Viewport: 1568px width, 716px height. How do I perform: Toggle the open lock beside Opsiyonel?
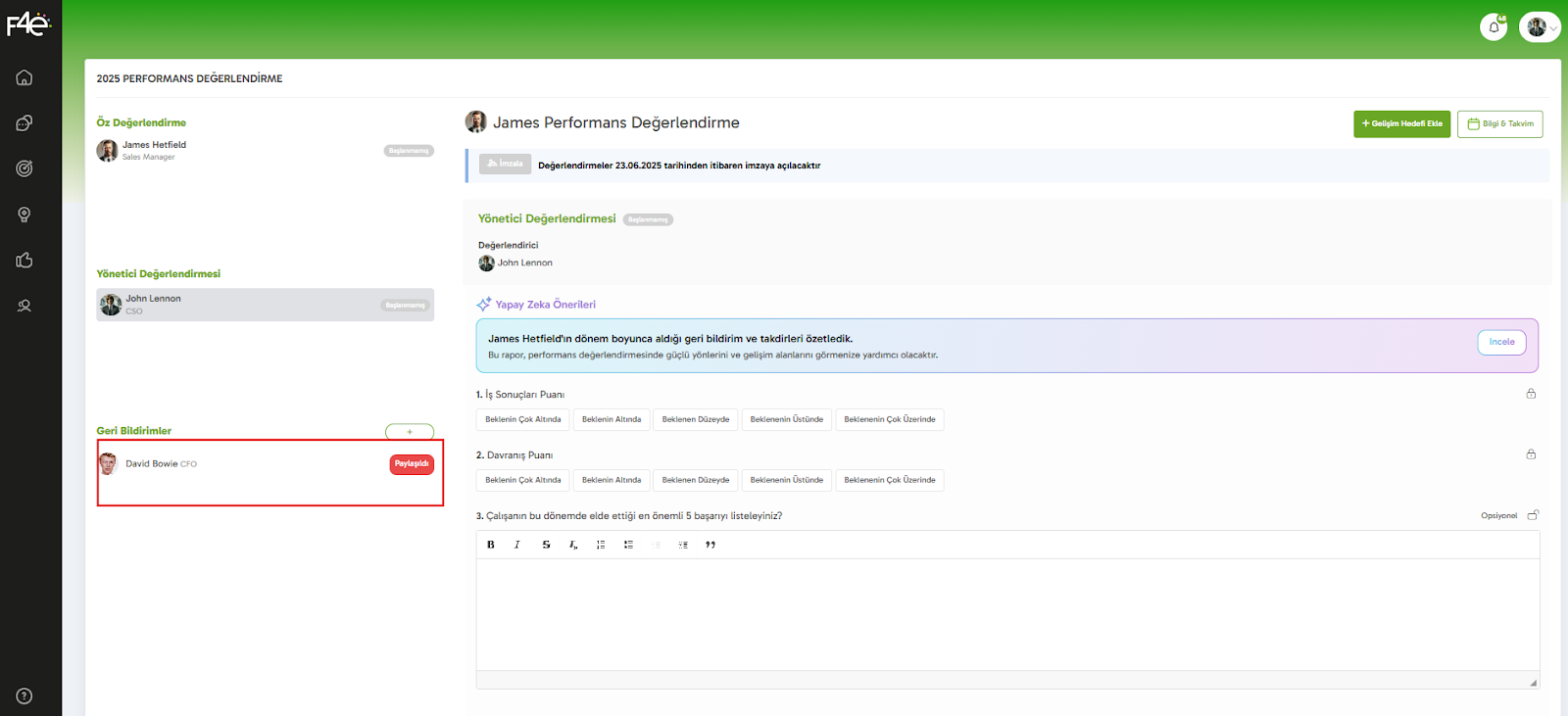1533,515
